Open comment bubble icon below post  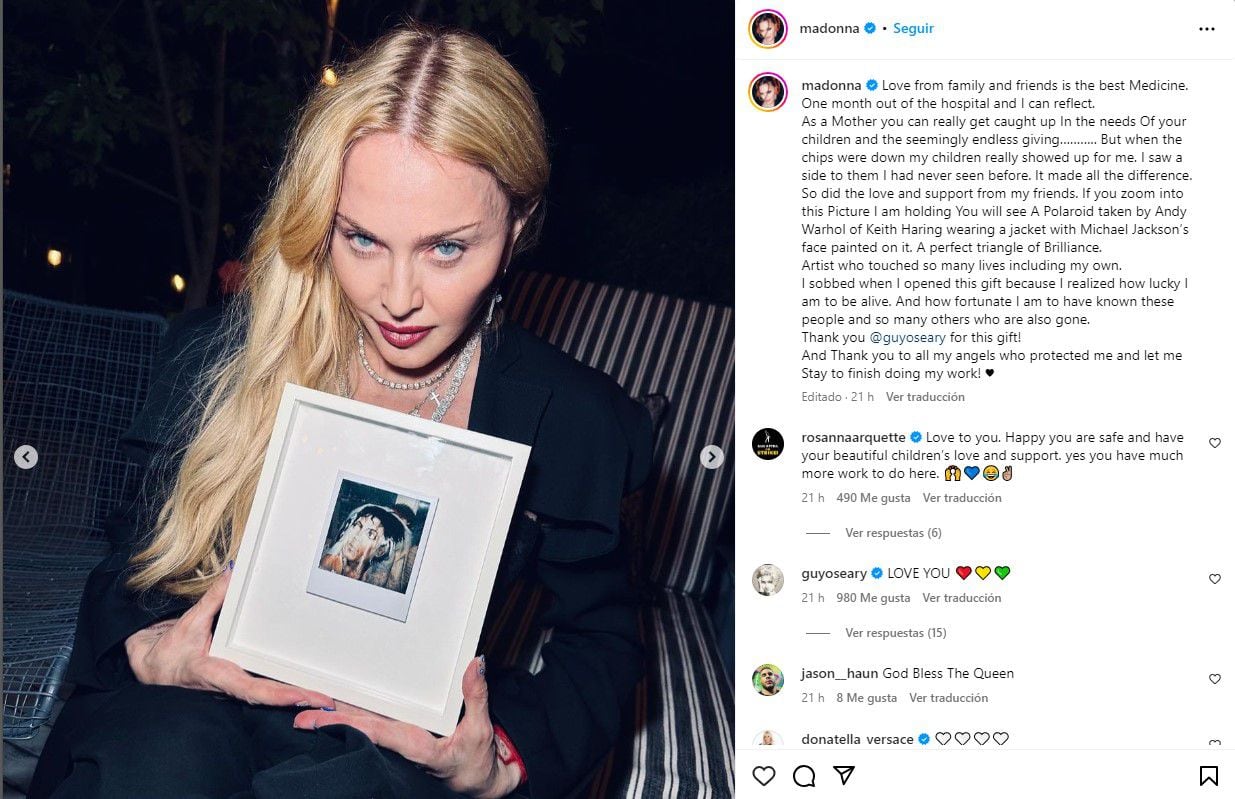804,776
